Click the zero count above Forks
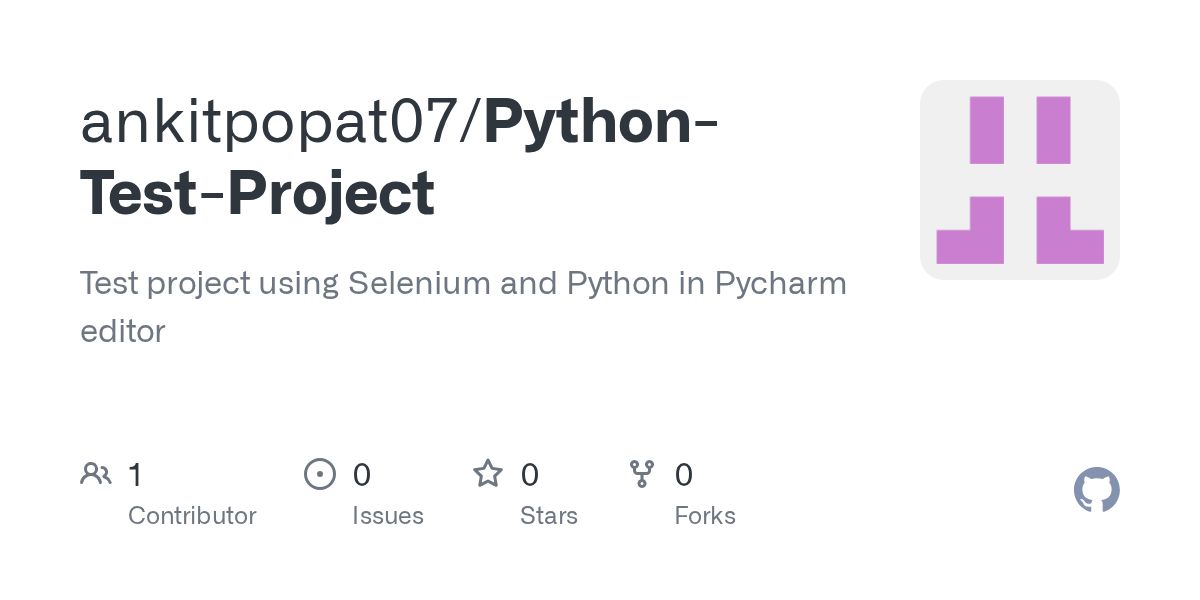Screen dimensions: 1200x600 (x=683, y=474)
